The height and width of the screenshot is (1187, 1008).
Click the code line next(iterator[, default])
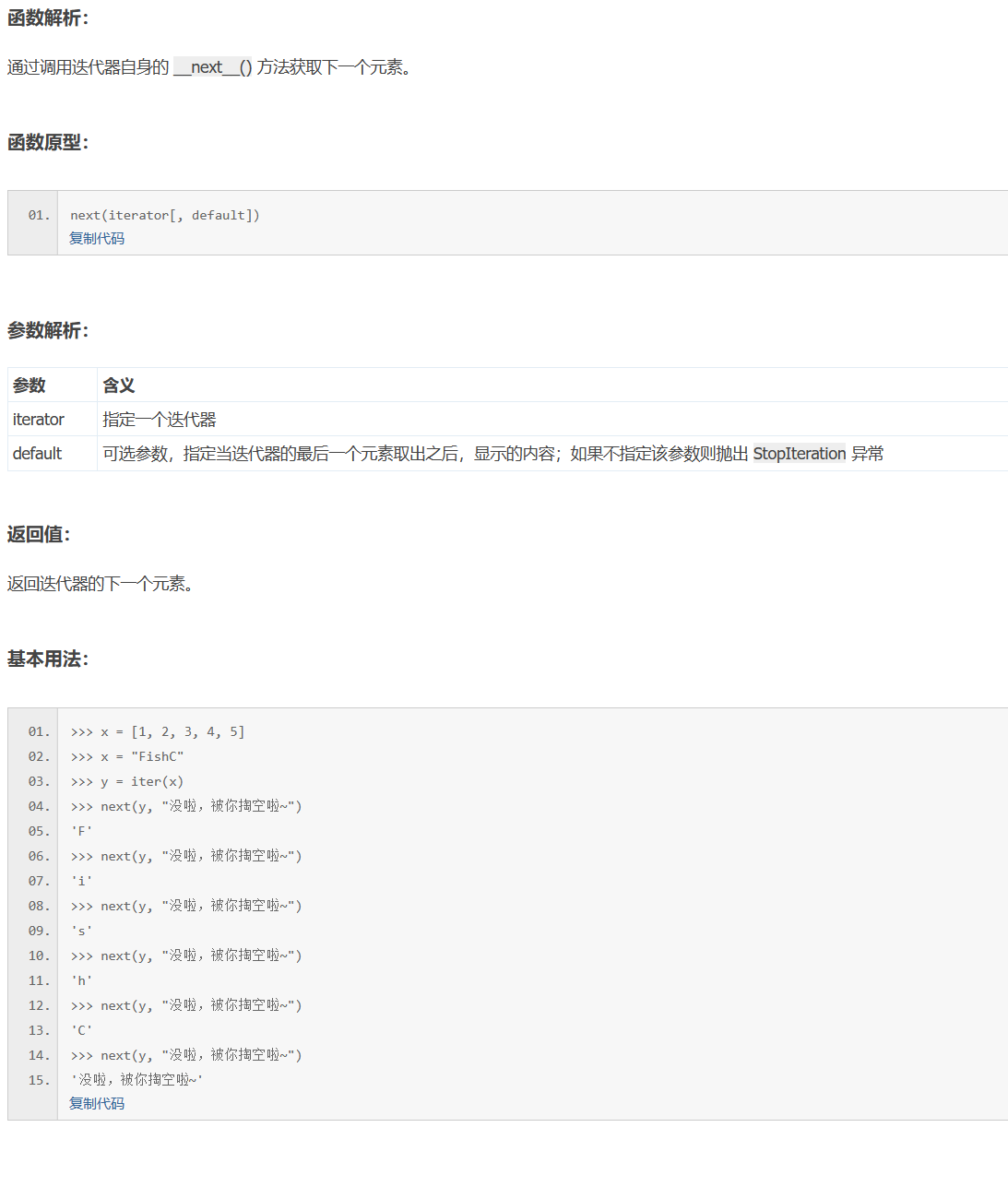click(x=165, y=215)
